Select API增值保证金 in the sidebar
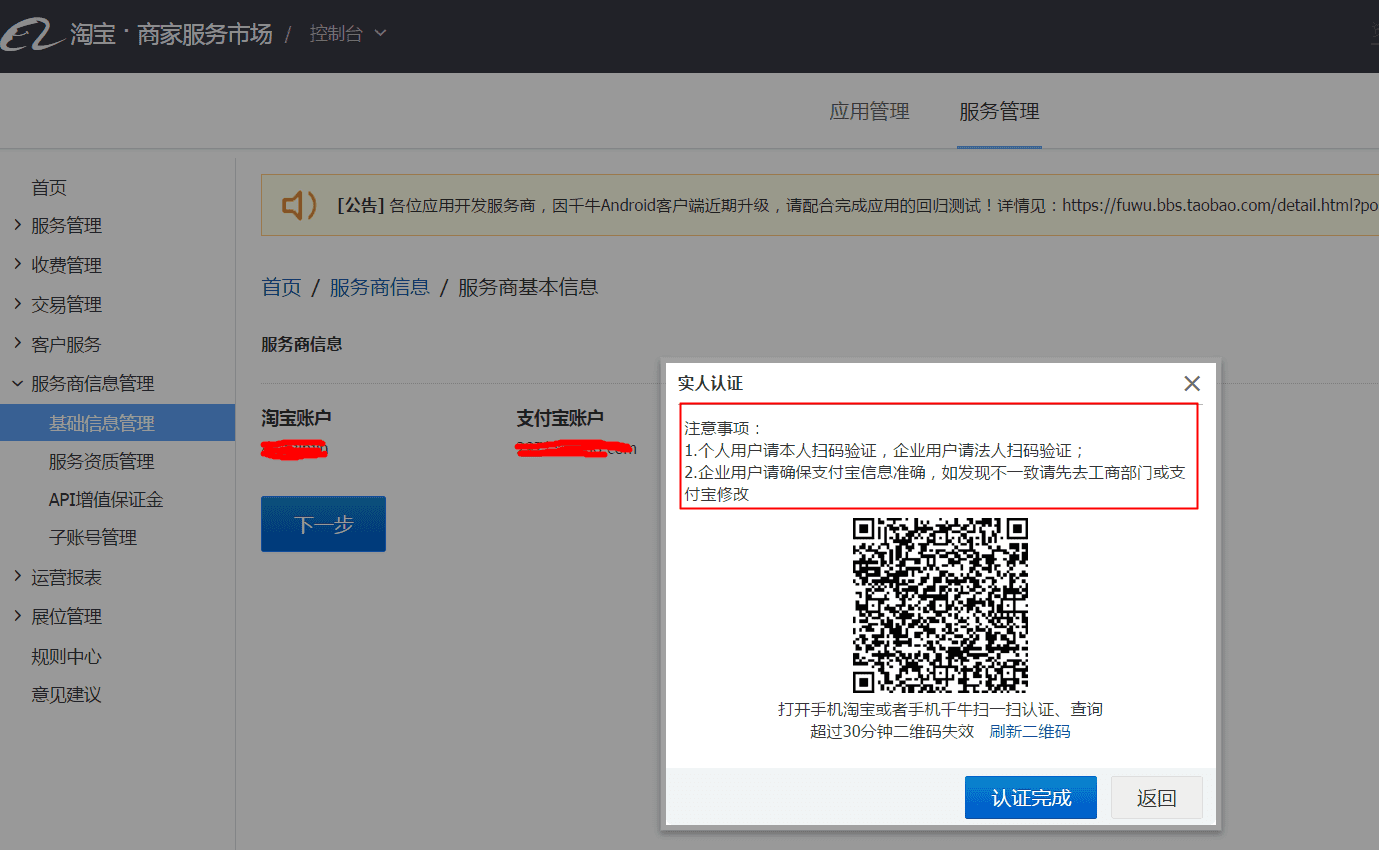Image resolution: width=1379 pixels, height=850 pixels. [106, 500]
